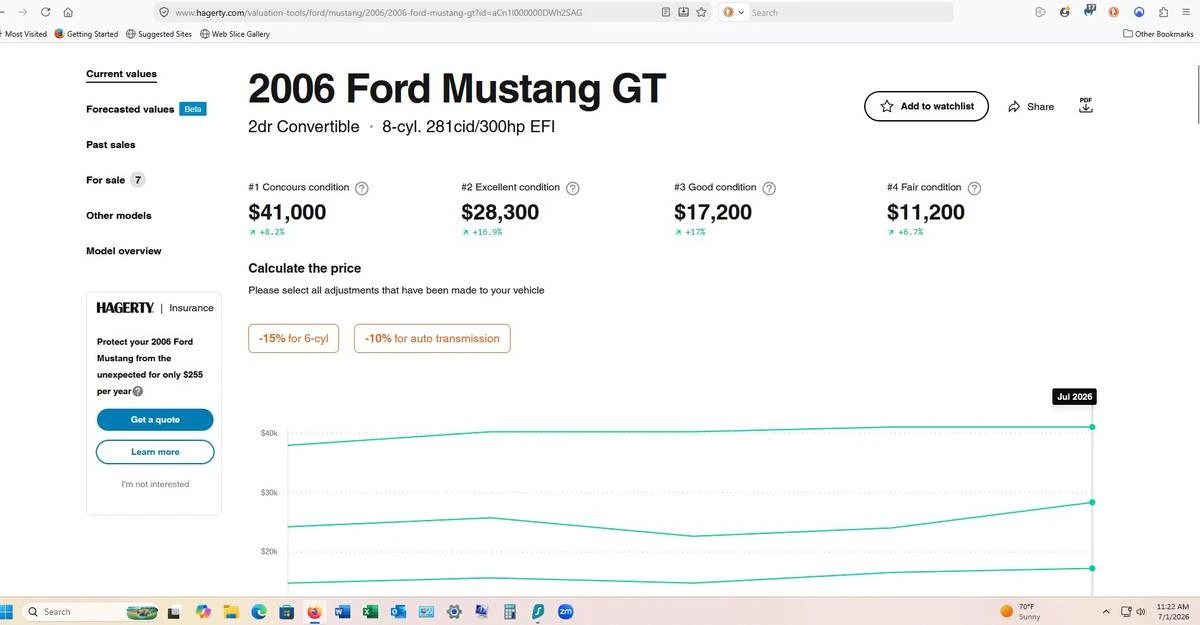Screen dimensions: 1200x625
Task: Click the help icon after 'per year'
Action: click(138, 391)
